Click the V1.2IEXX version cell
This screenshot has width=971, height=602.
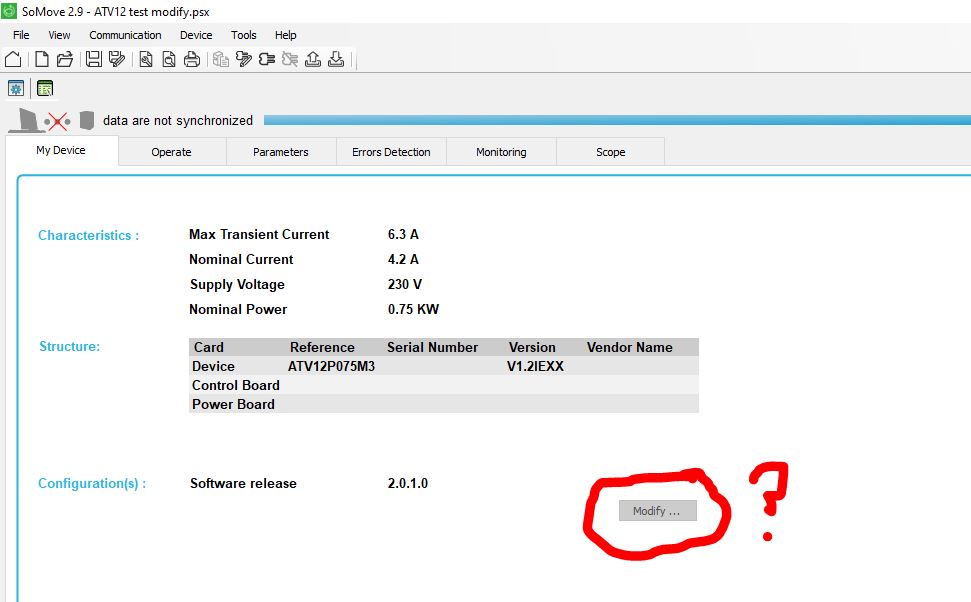click(x=535, y=367)
